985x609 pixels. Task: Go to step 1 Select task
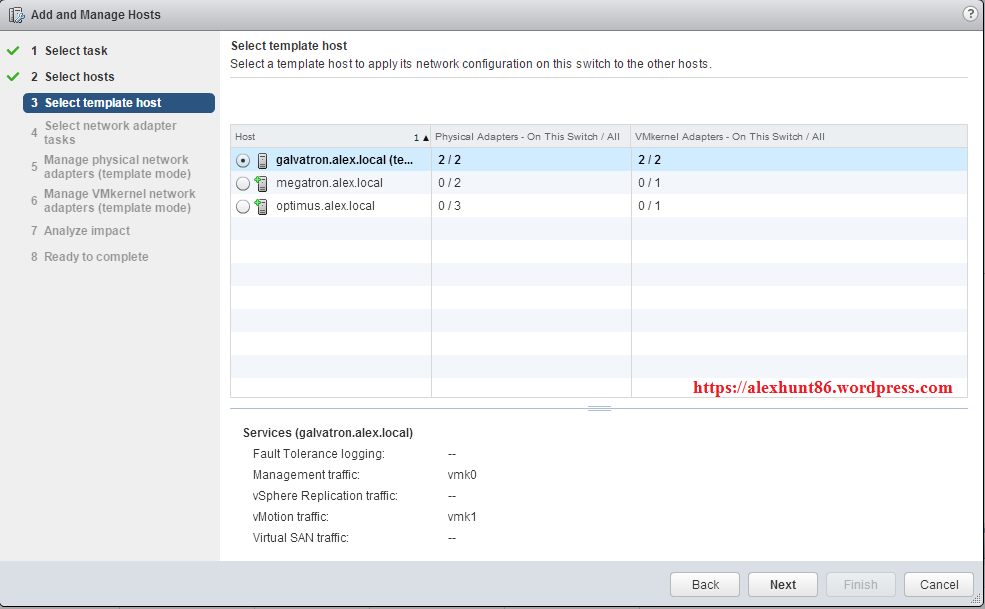pyautogui.click(x=76, y=51)
